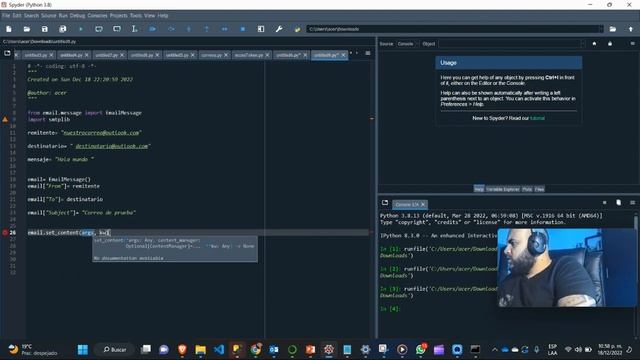
Task: Select the Help pane tab
Action: pos(479,189)
